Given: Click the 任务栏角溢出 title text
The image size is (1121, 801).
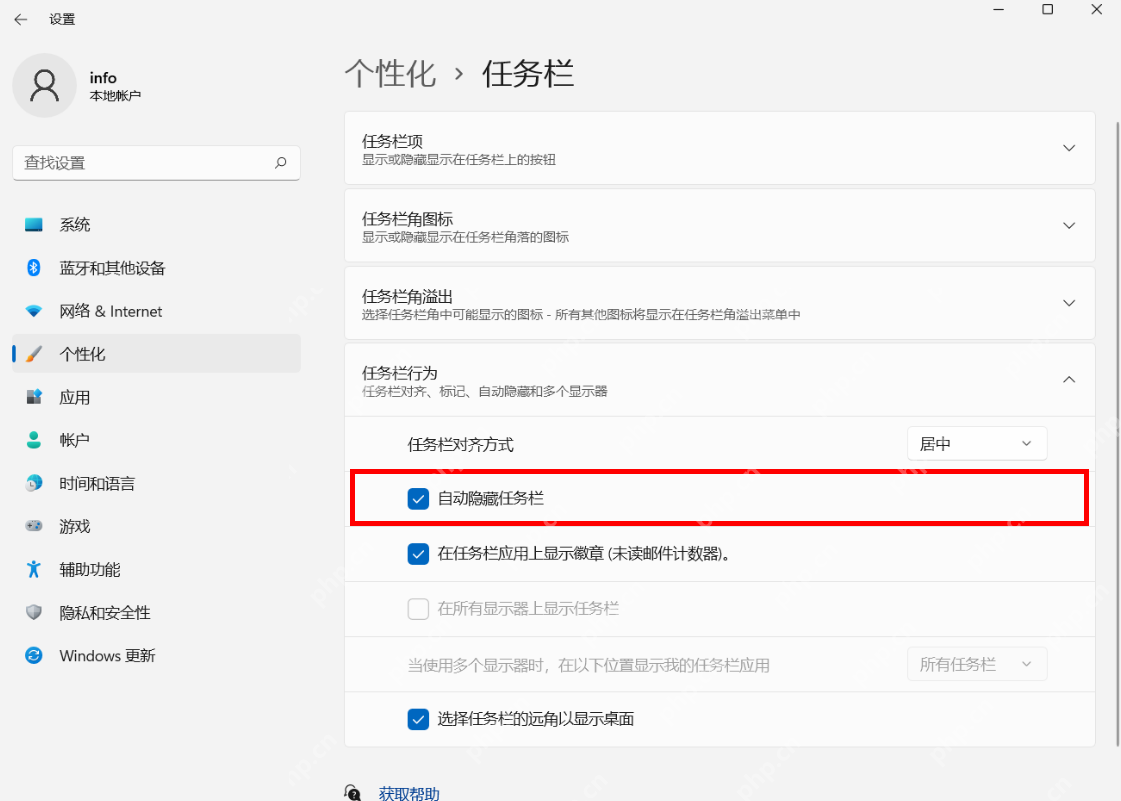Looking at the screenshot, I should coord(408,296).
